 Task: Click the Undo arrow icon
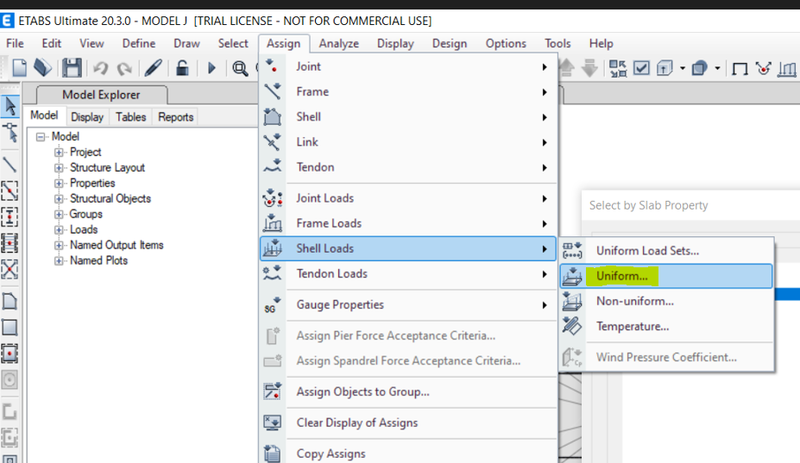pyautogui.click(x=101, y=68)
